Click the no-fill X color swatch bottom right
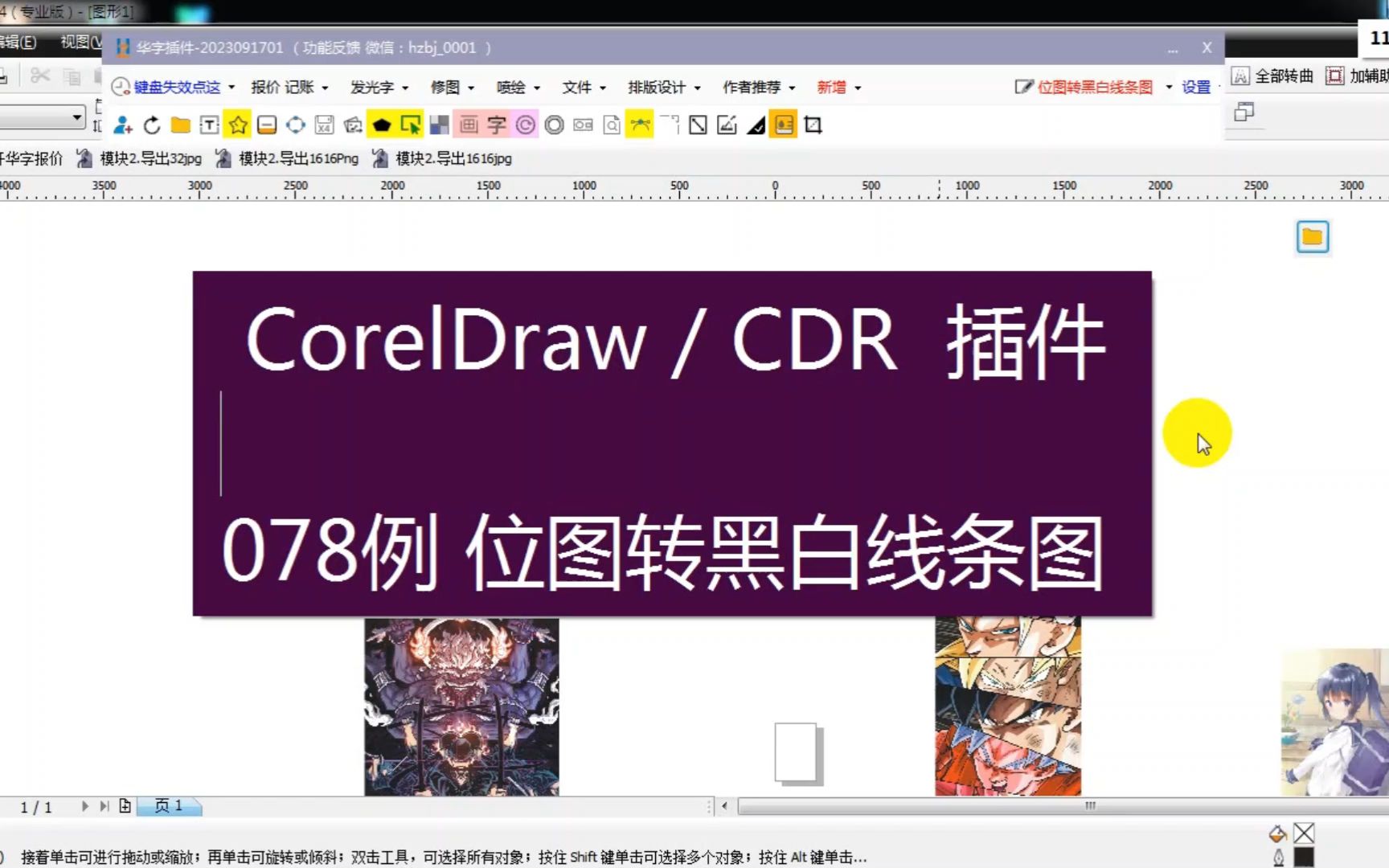 click(x=1302, y=834)
